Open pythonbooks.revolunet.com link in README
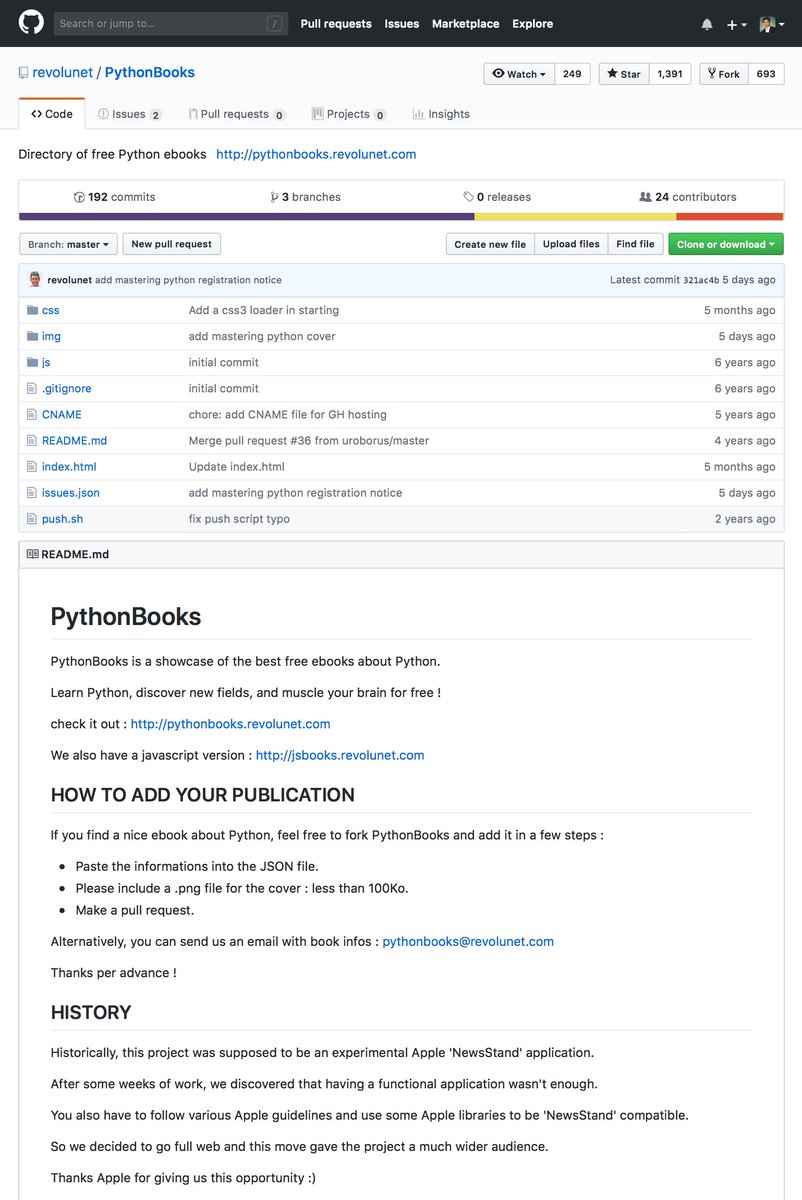 pyautogui.click(x=231, y=723)
